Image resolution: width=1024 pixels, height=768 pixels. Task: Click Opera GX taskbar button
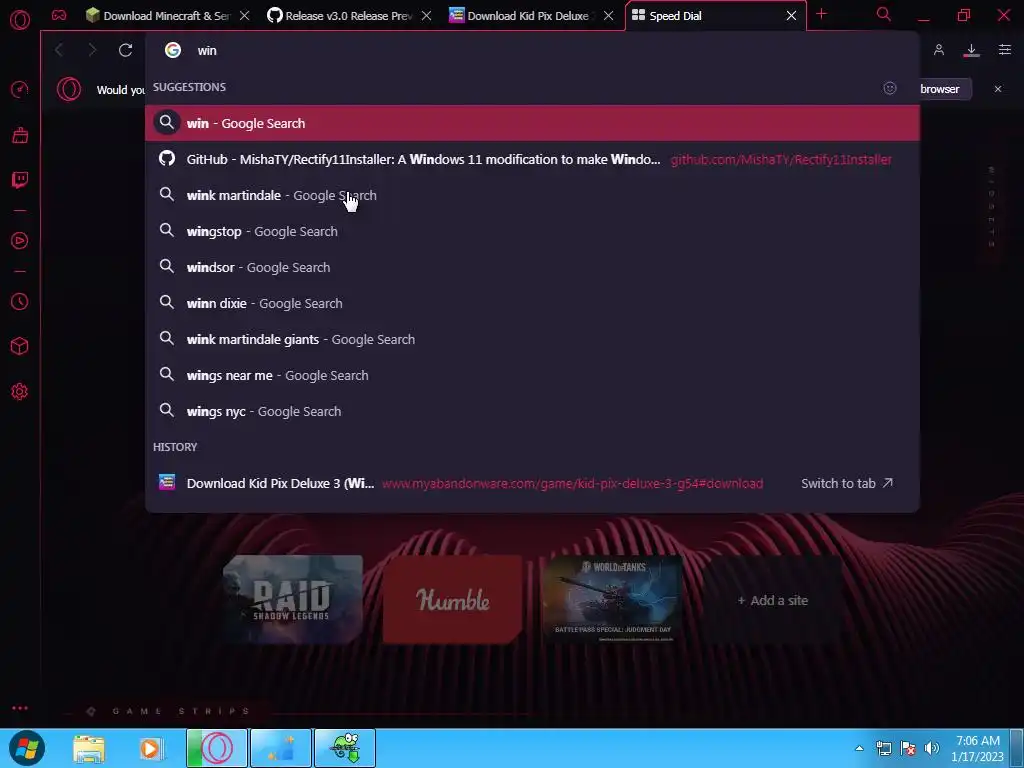pos(217,748)
